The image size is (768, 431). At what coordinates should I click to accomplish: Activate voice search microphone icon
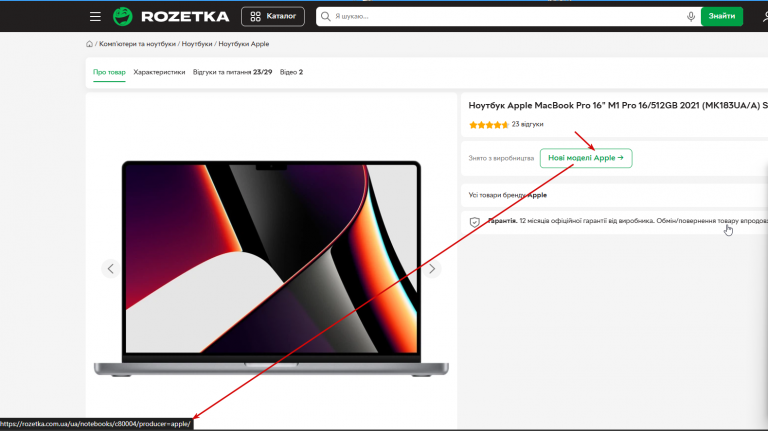[x=691, y=17]
